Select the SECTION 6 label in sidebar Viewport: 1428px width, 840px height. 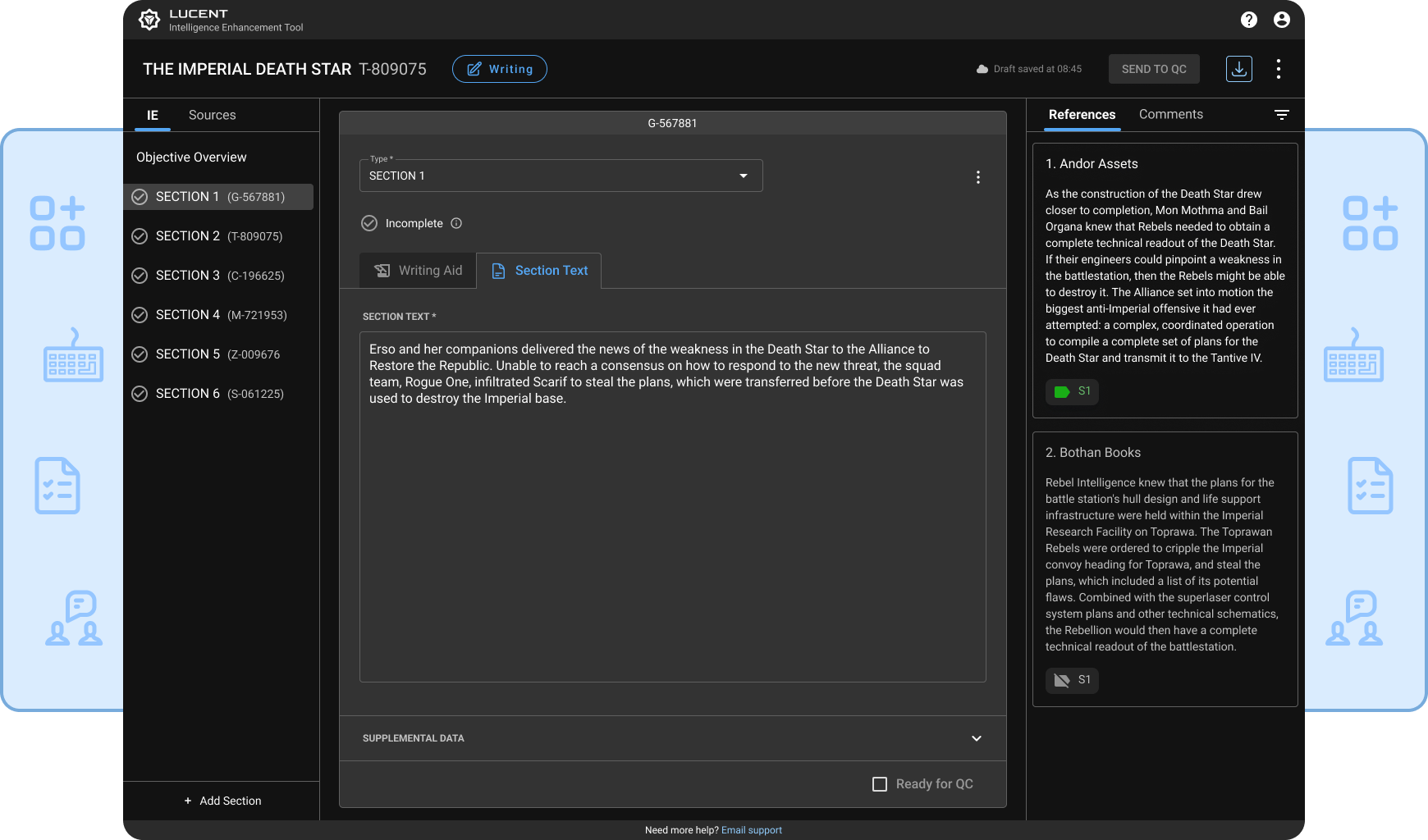coord(188,394)
